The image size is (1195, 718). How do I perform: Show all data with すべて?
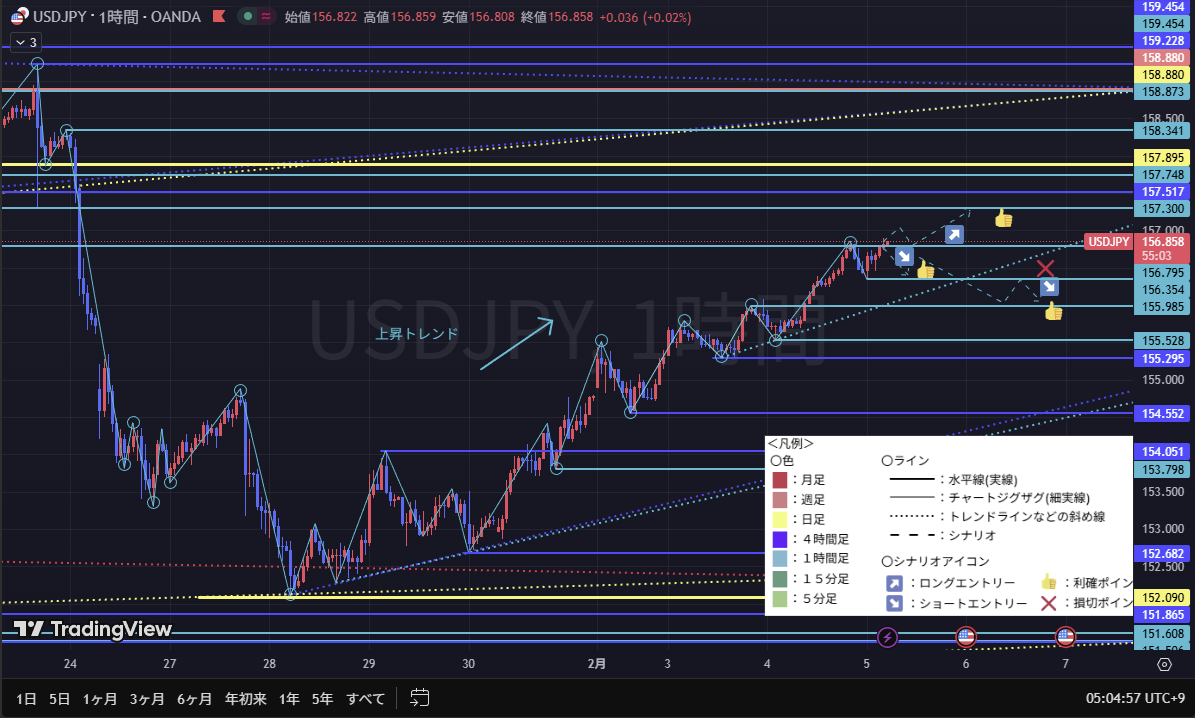coord(365,698)
